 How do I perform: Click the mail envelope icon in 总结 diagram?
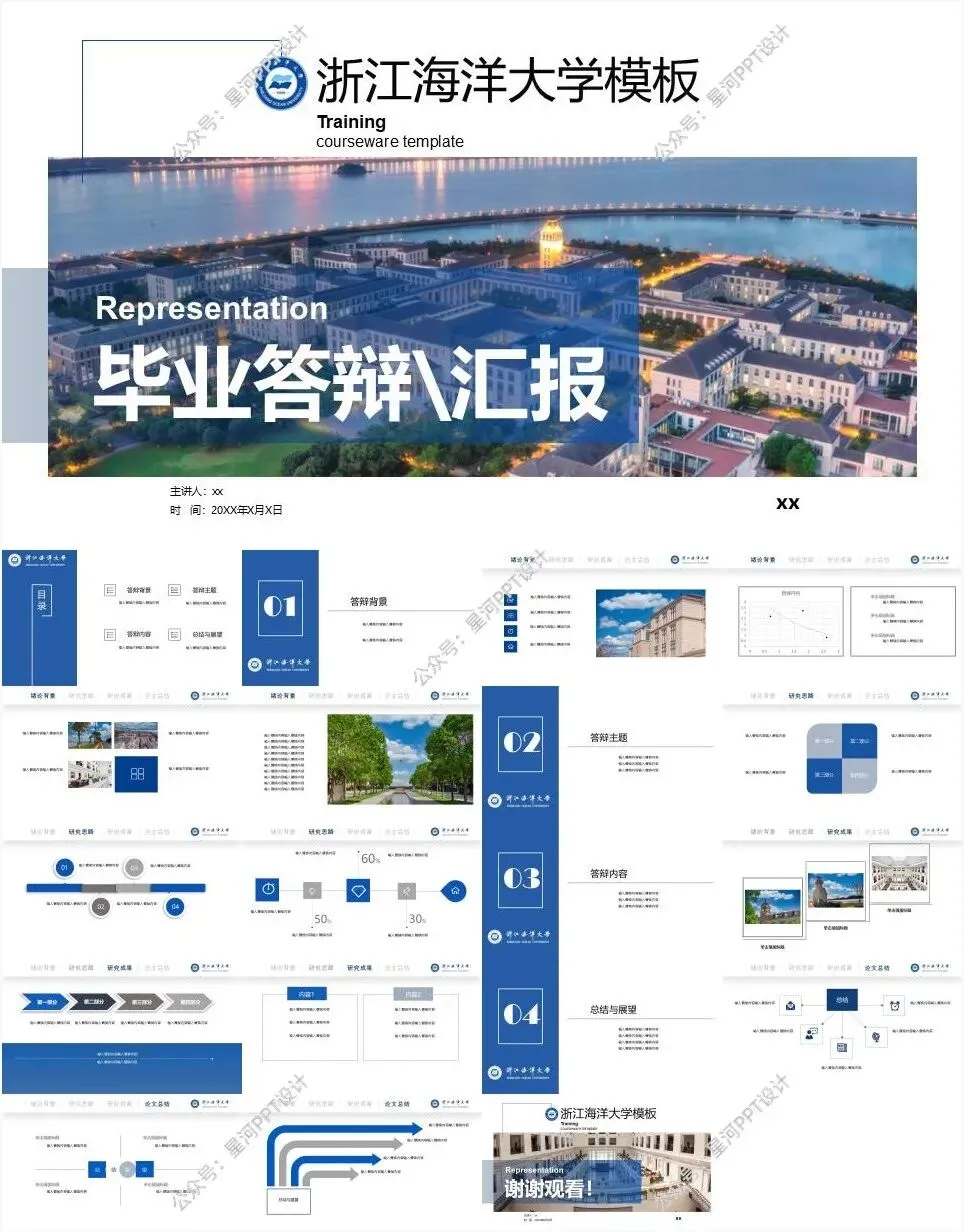tap(790, 1005)
